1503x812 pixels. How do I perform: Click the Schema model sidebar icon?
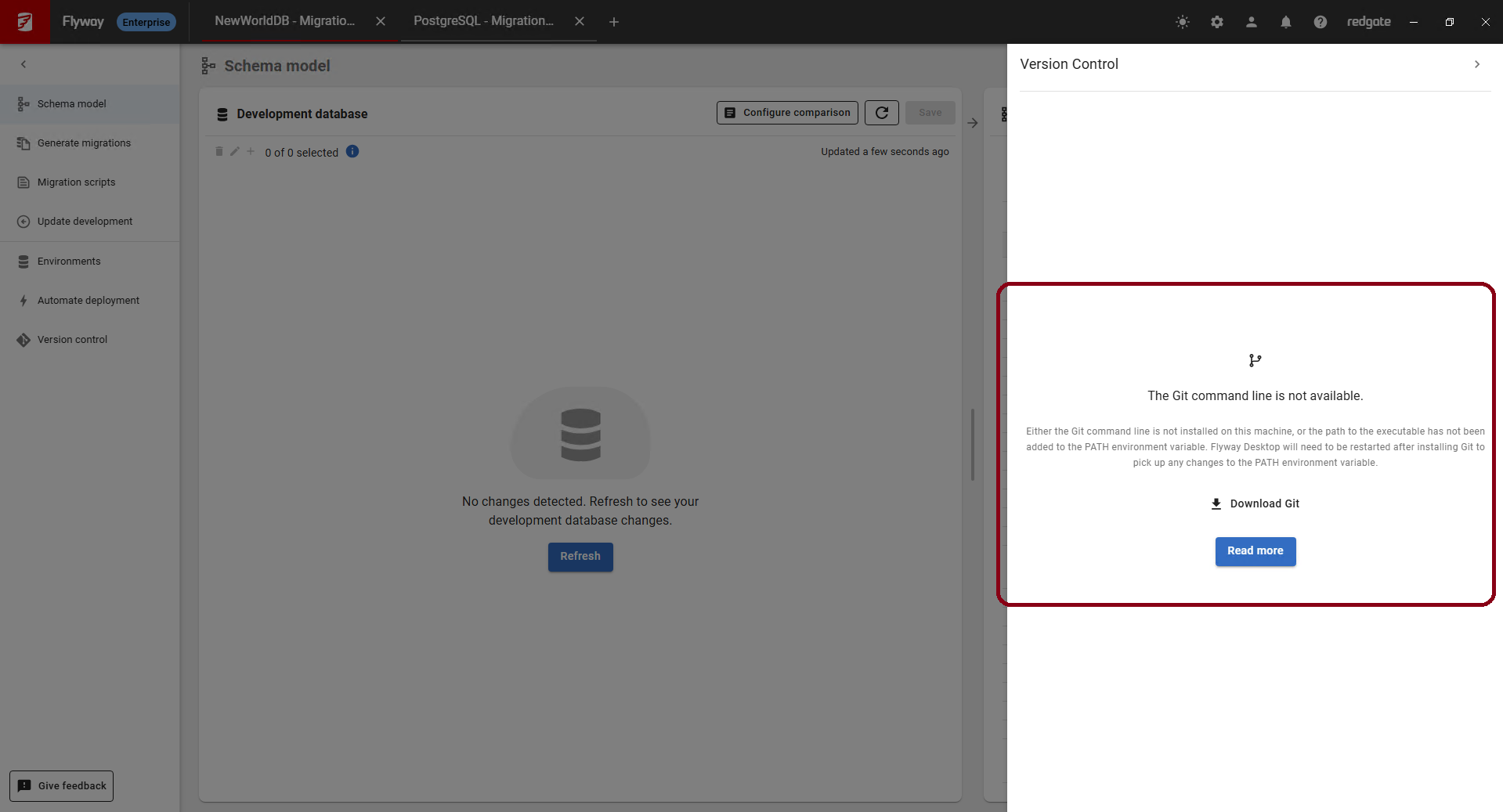click(23, 104)
